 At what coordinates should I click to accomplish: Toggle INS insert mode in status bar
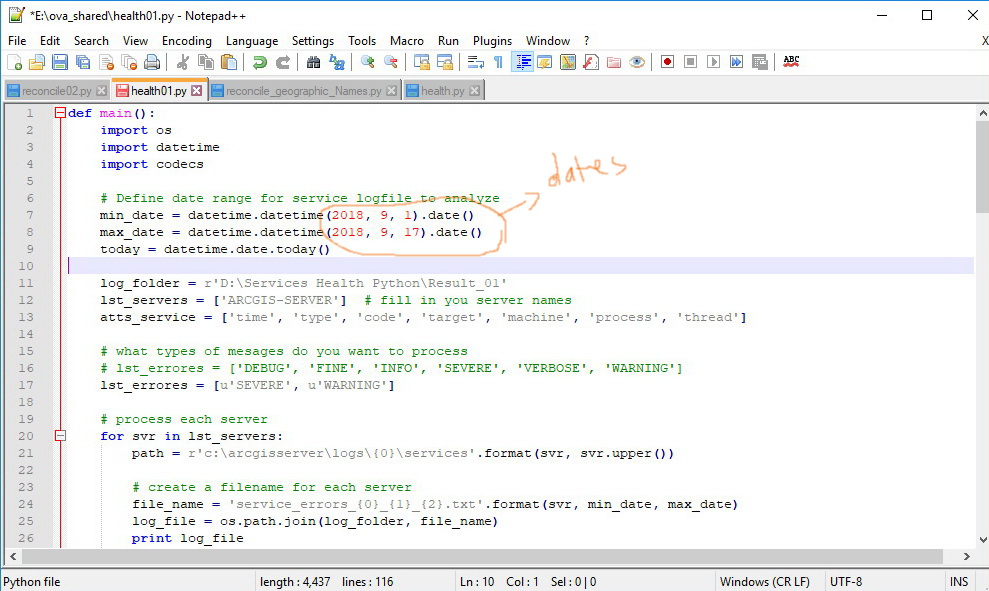(959, 582)
